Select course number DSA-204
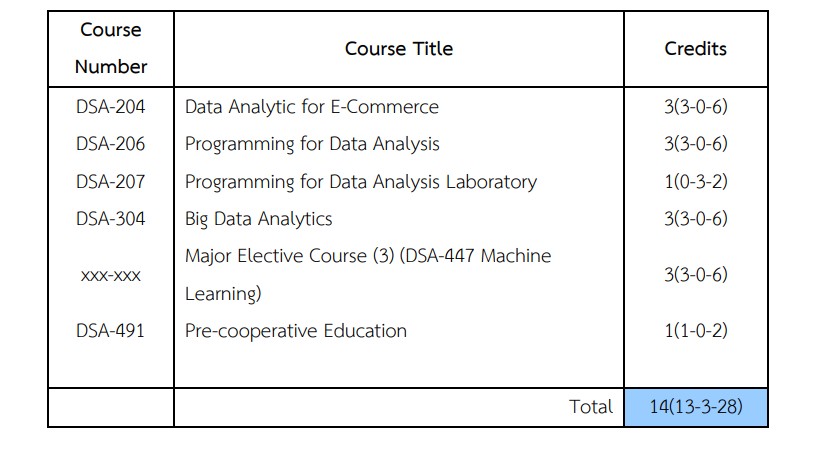This screenshot has width=818, height=454. pos(111,106)
